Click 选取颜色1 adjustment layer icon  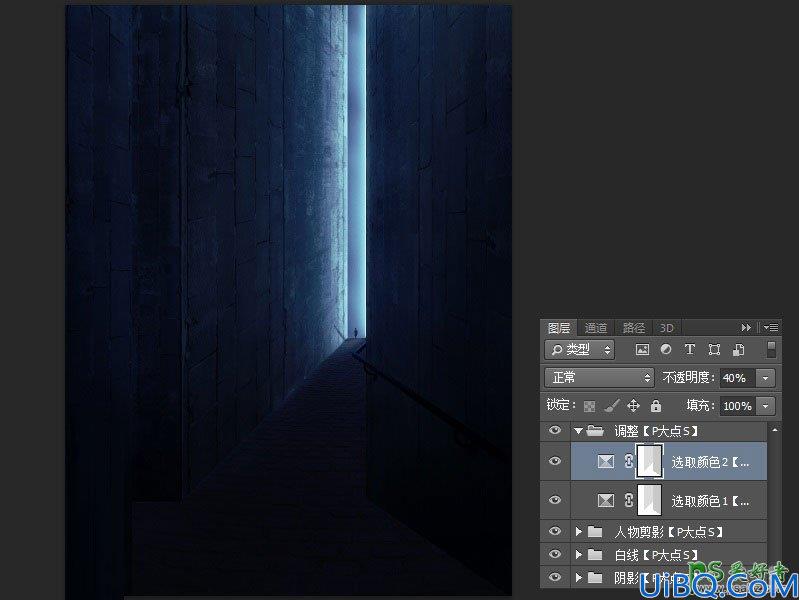click(606, 501)
